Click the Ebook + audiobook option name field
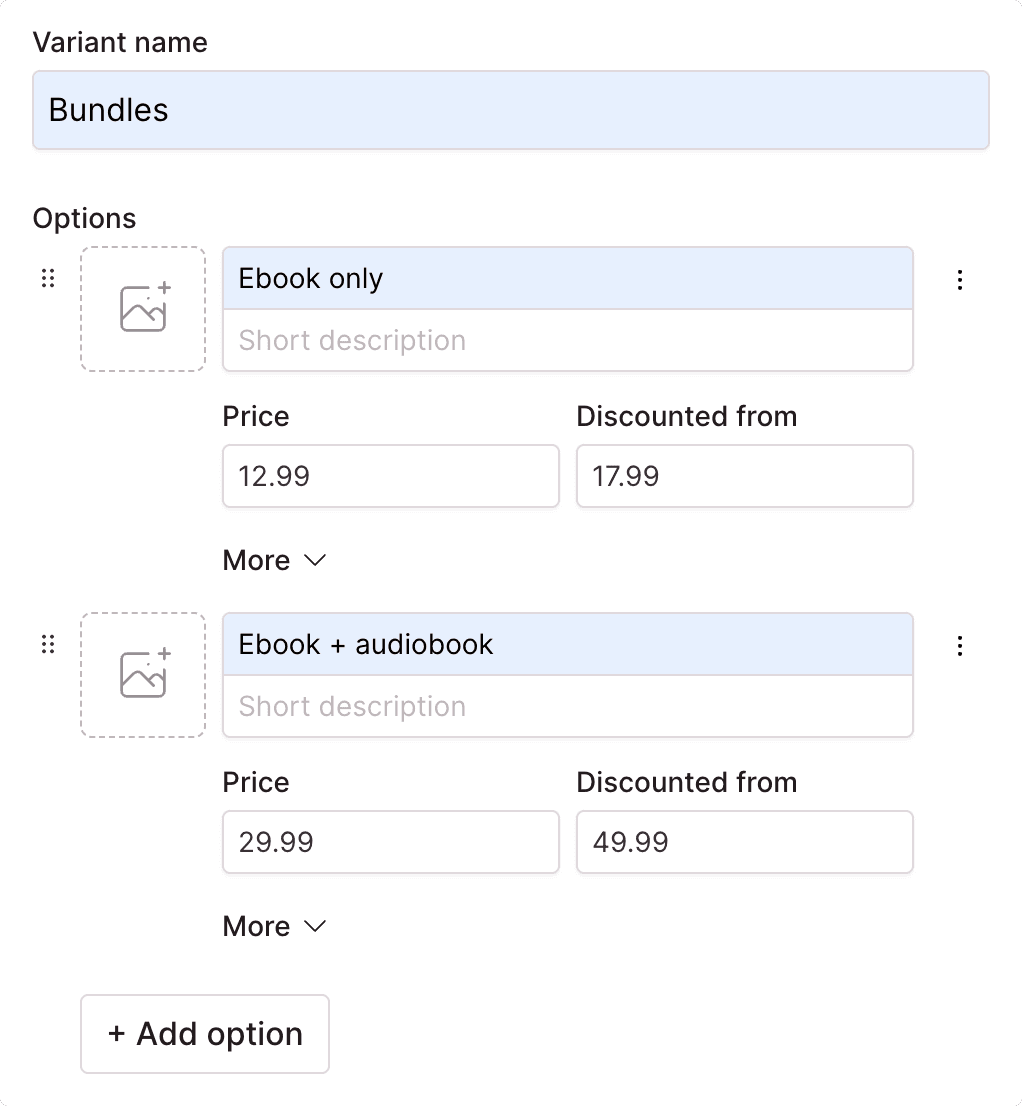Viewport: 1022px width, 1106px height. pos(567,643)
